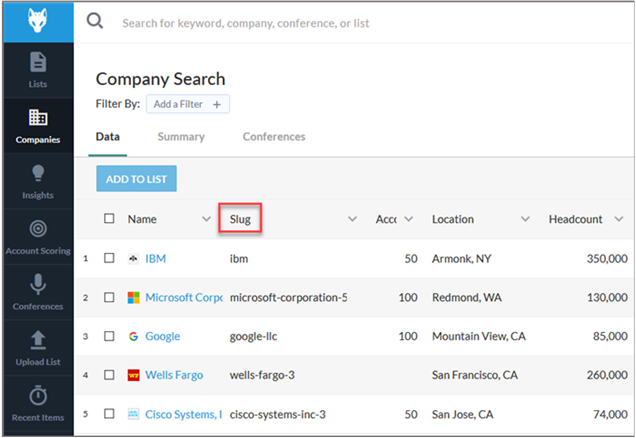Open the Location column dropdown arrow

point(521,219)
